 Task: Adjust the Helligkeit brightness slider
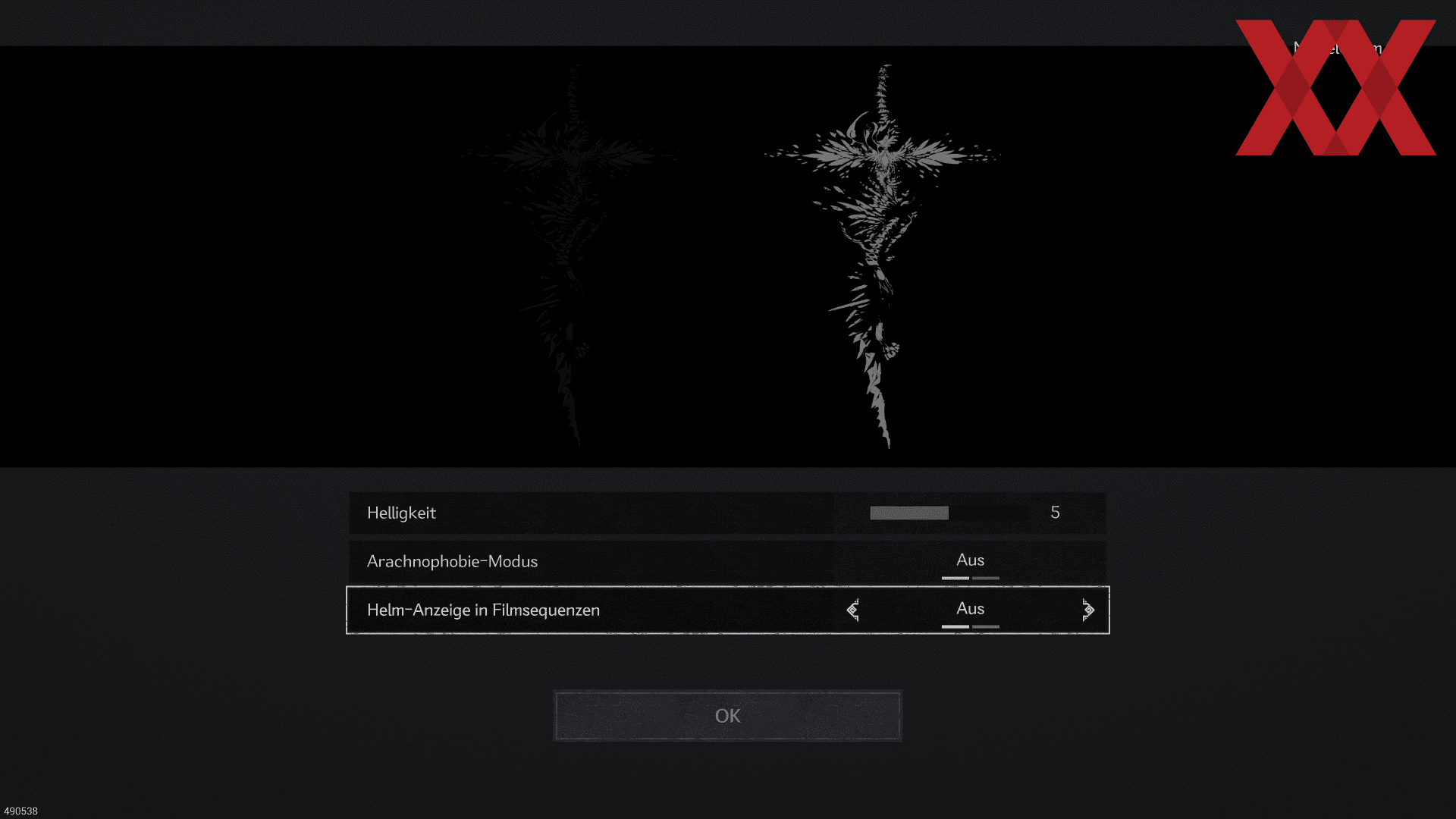click(x=949, y=513)
